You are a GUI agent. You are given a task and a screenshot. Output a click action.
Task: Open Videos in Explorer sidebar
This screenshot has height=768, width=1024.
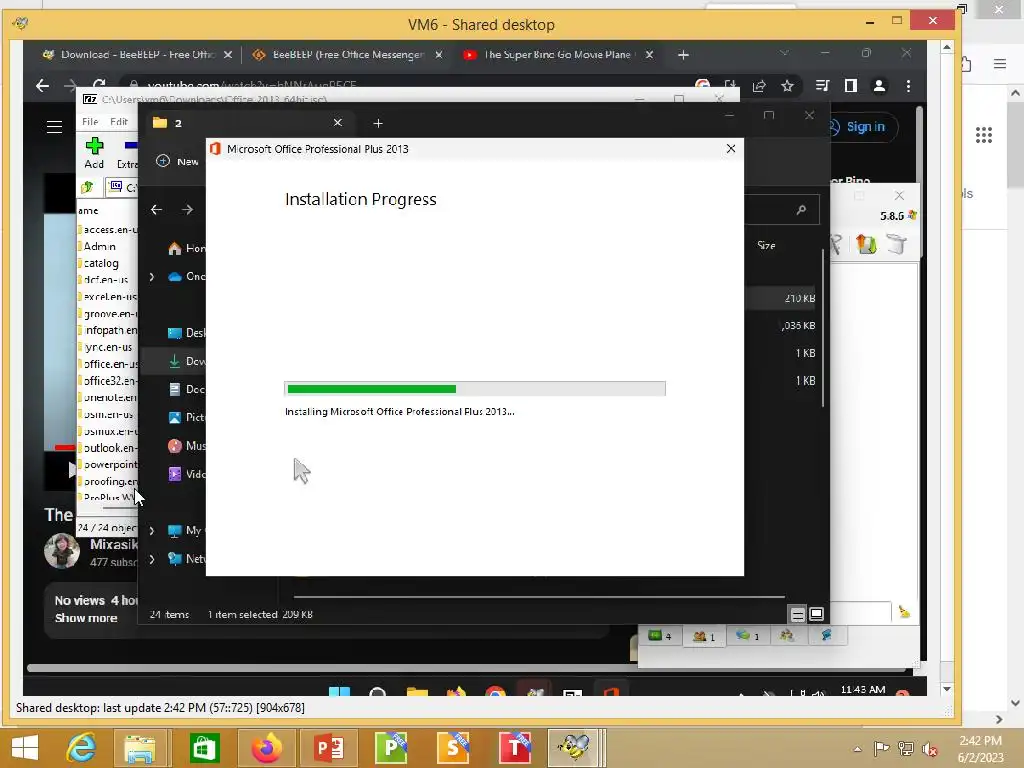click(x=186, y=474)
